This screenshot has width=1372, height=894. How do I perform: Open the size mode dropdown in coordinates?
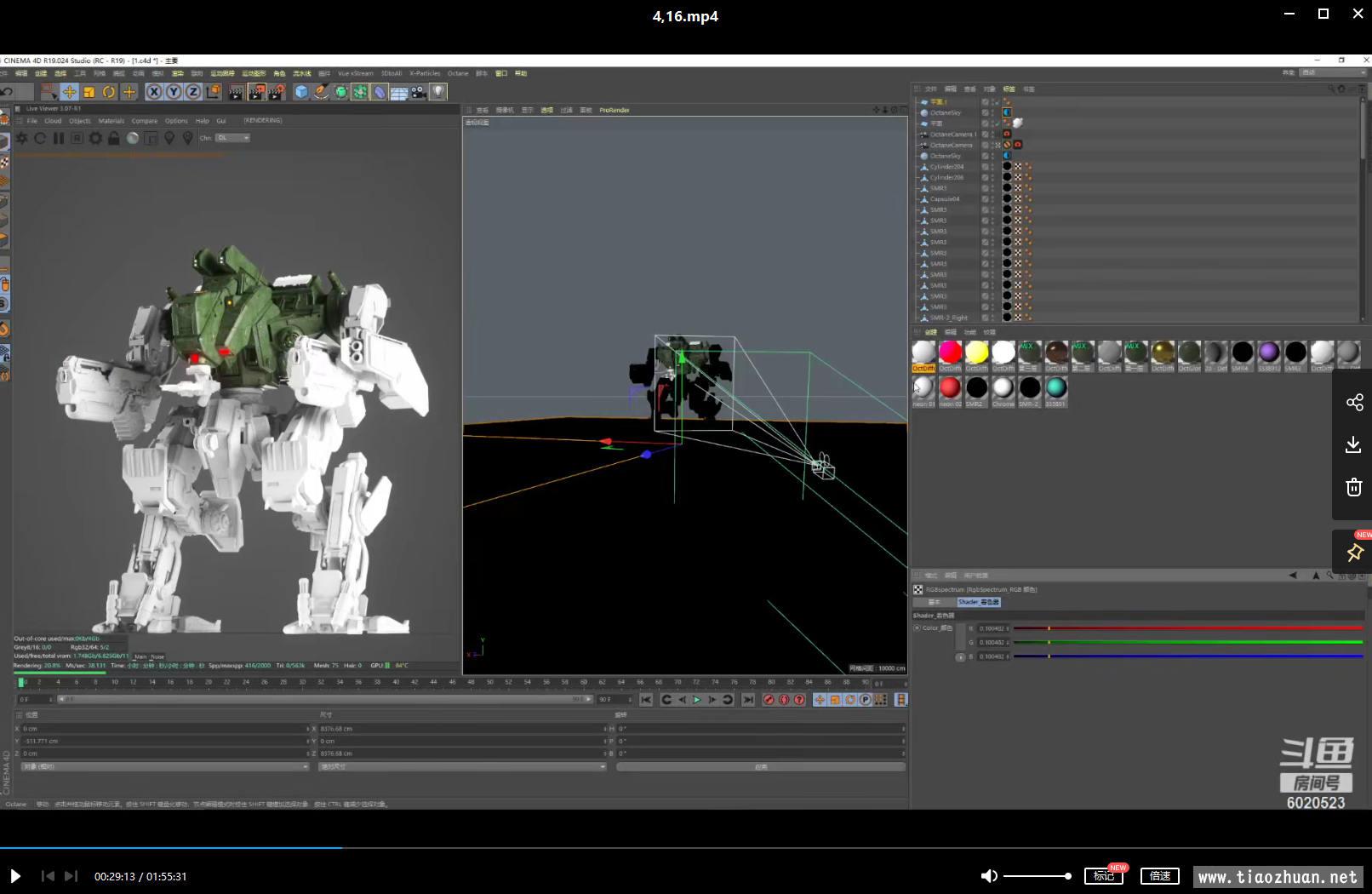(x=462, y=767)
